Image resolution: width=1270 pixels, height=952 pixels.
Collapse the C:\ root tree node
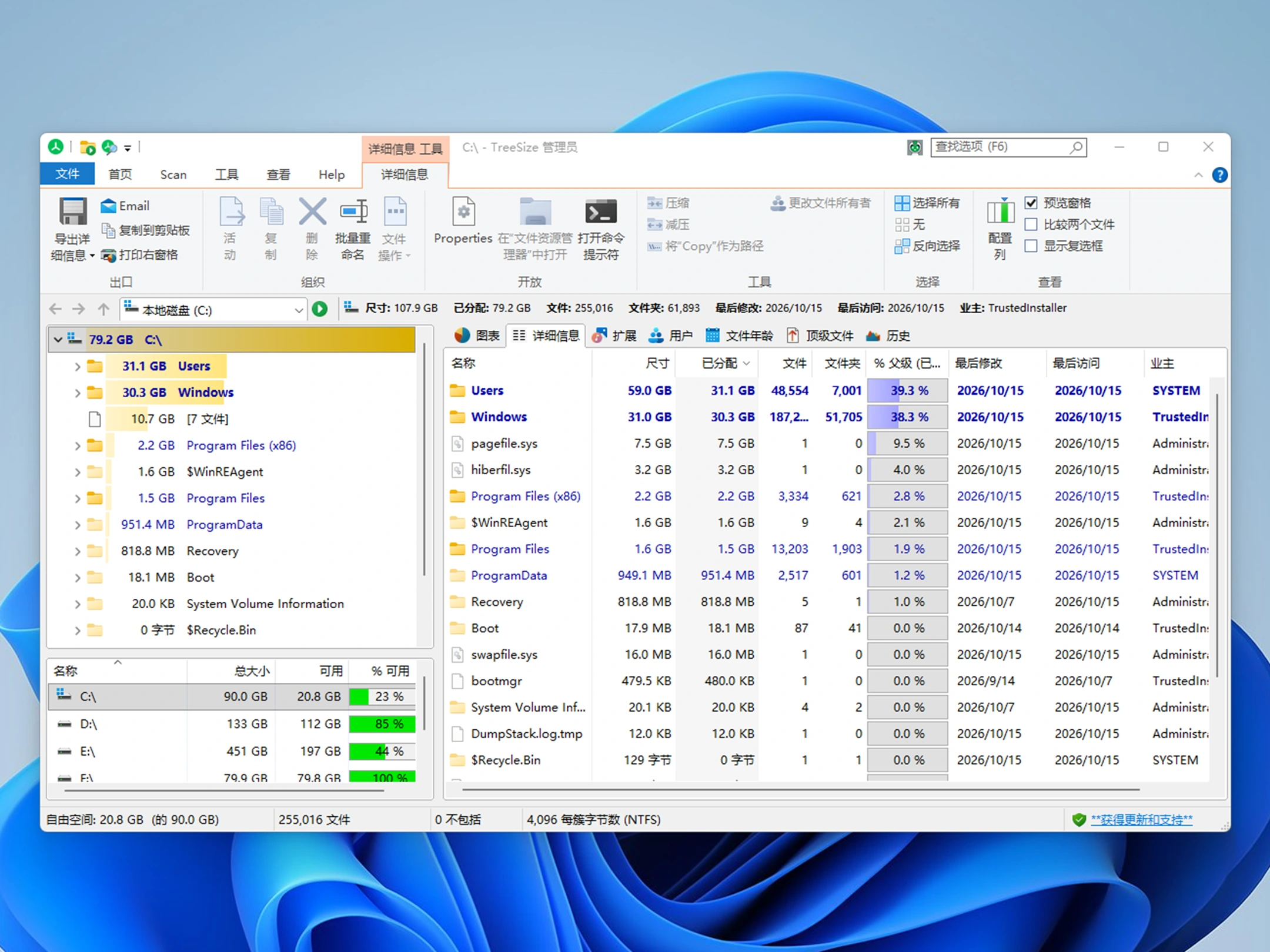(58, 340)
